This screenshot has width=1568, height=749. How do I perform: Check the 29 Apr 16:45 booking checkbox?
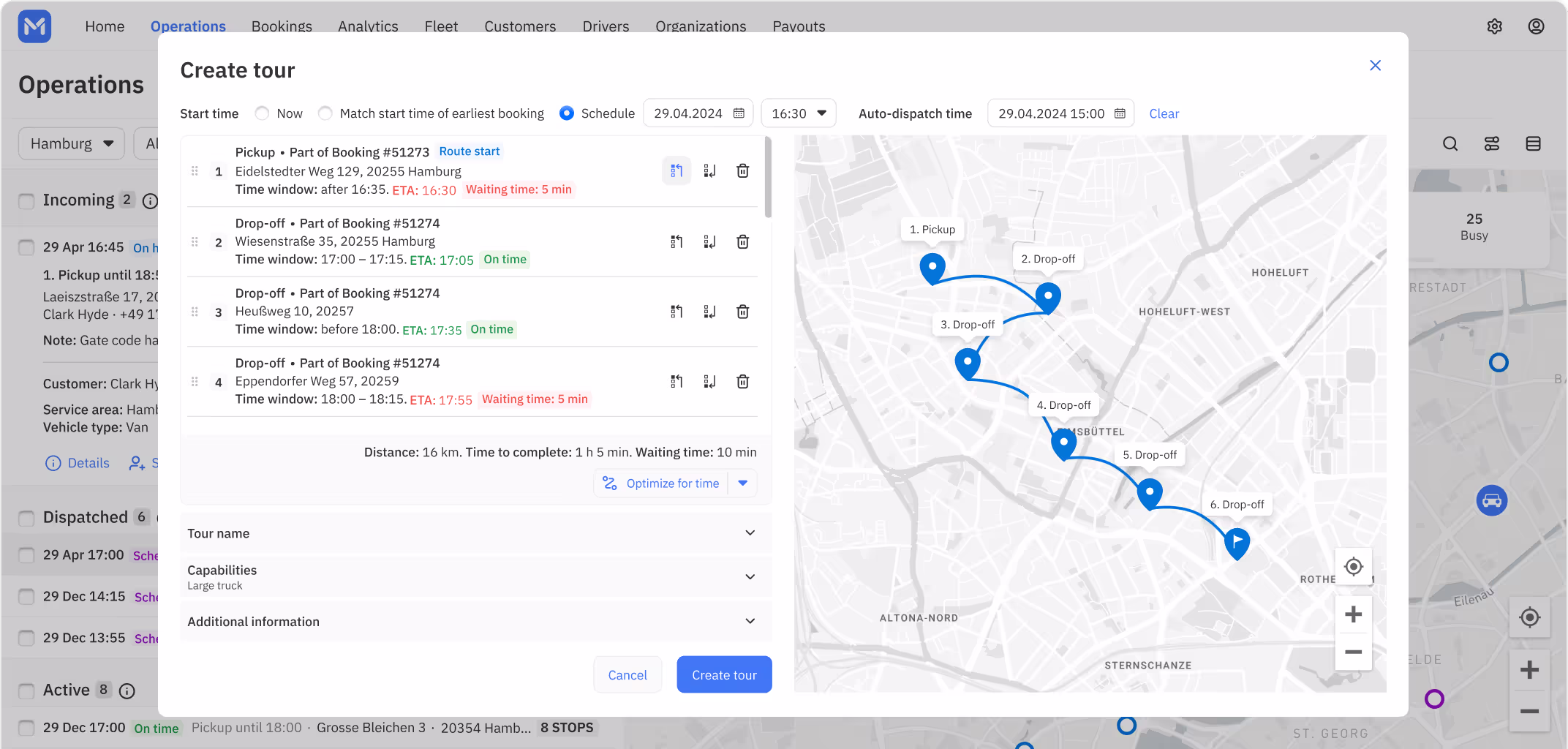coord(26,248)
